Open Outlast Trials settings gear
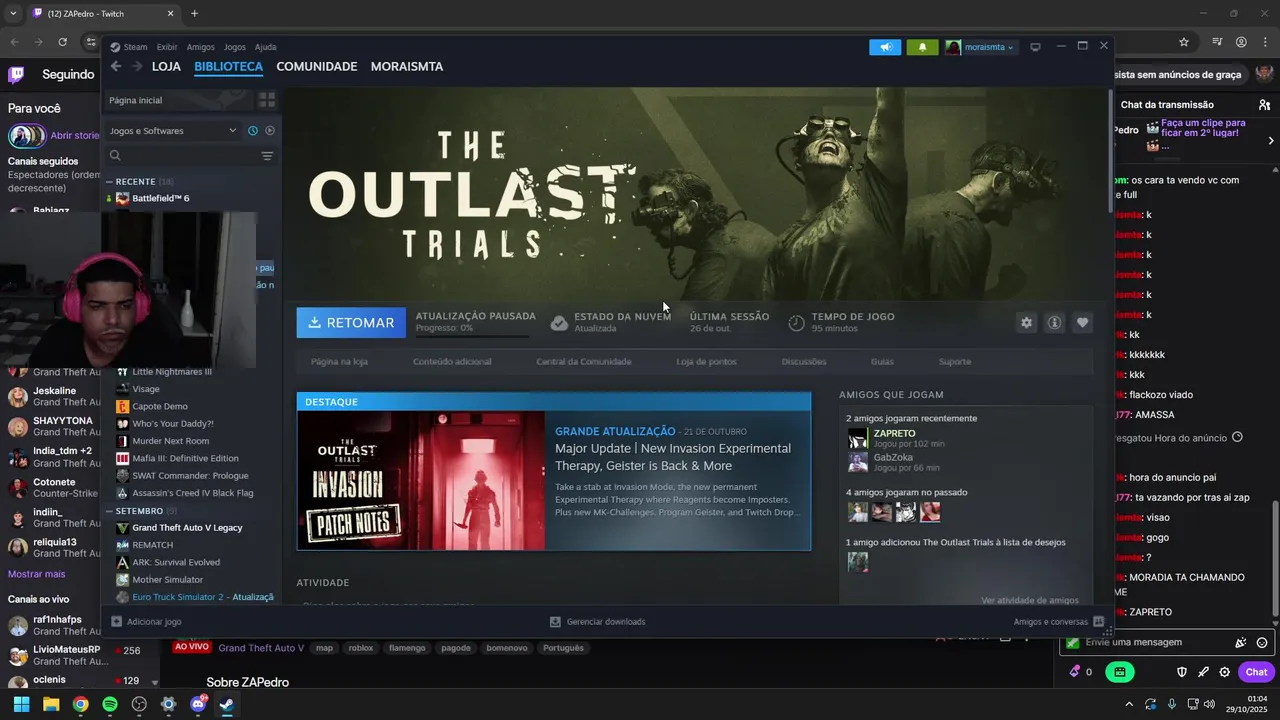The height and width of the screenshot is (720, 1280). coord(1026,323)
